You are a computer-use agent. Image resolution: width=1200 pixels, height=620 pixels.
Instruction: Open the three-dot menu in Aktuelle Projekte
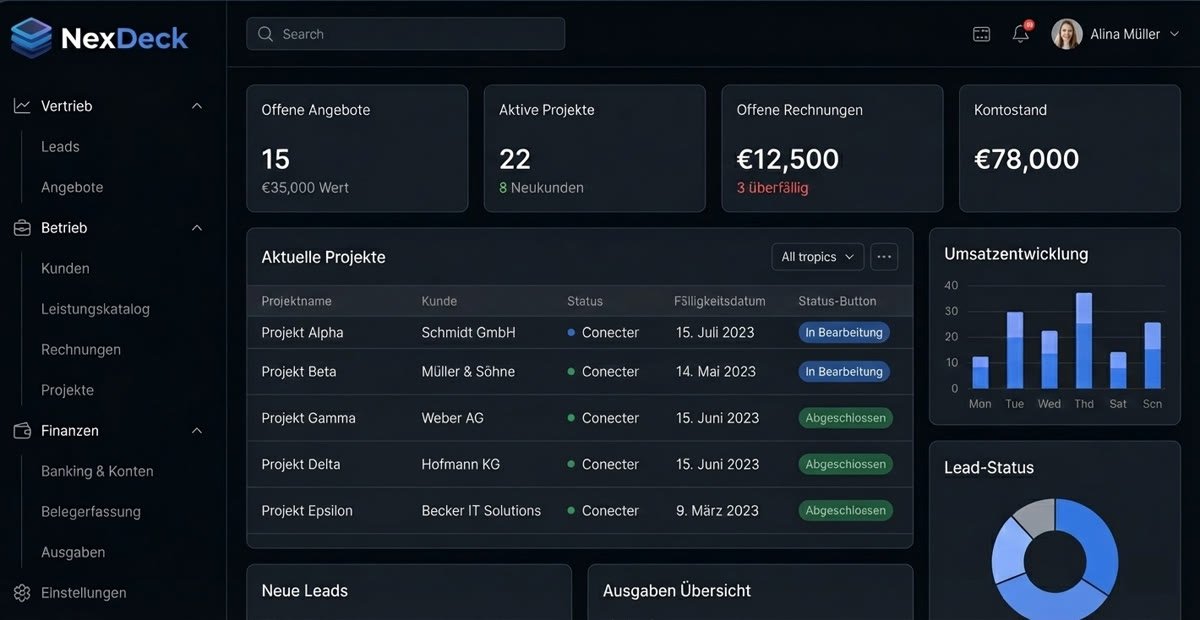point(884,256)
